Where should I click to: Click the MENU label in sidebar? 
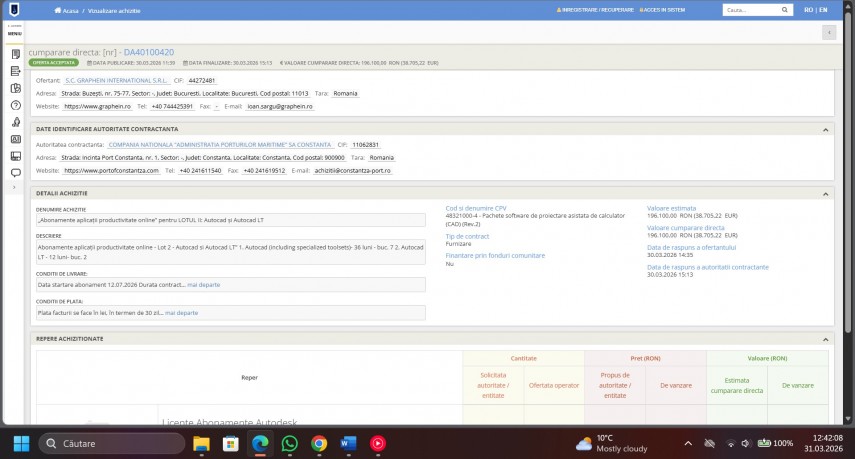coord(14,33)
